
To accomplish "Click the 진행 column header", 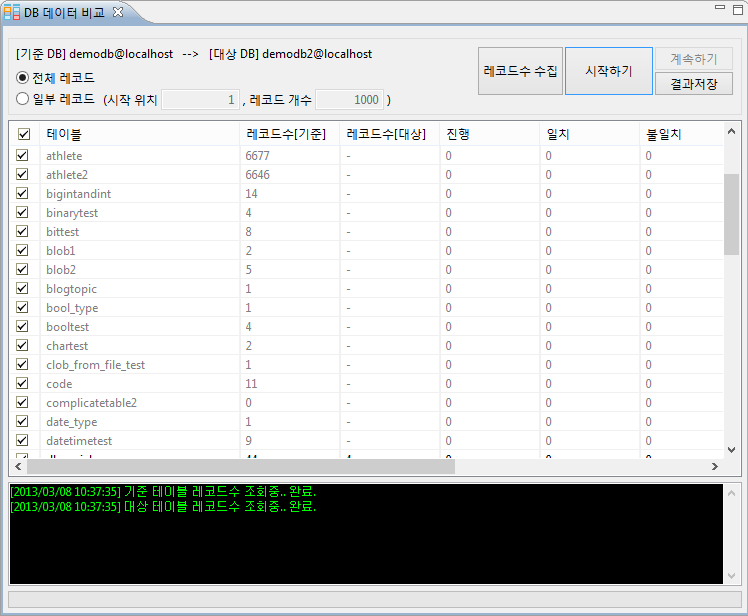I will tap(490, 134).
